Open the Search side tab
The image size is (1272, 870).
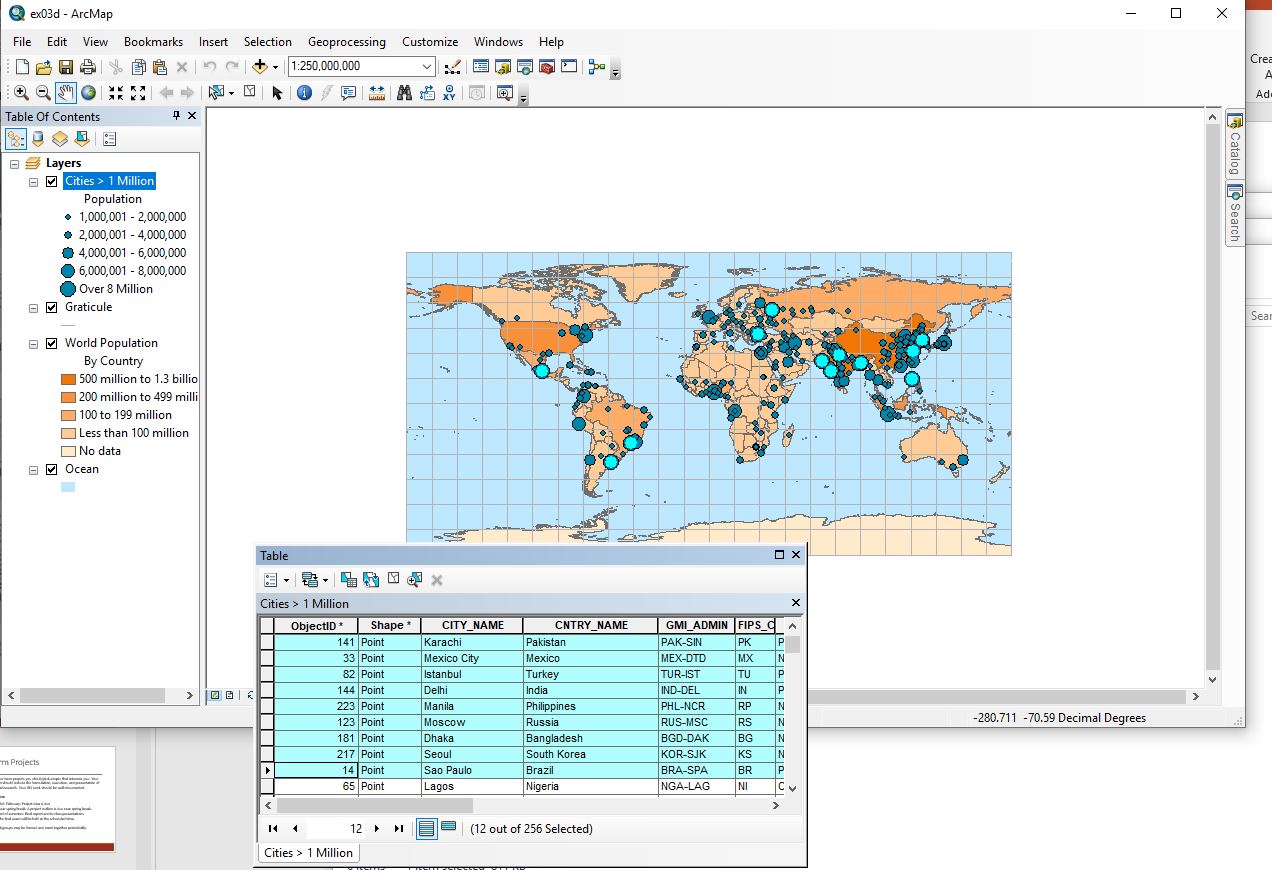[1235, 212]
